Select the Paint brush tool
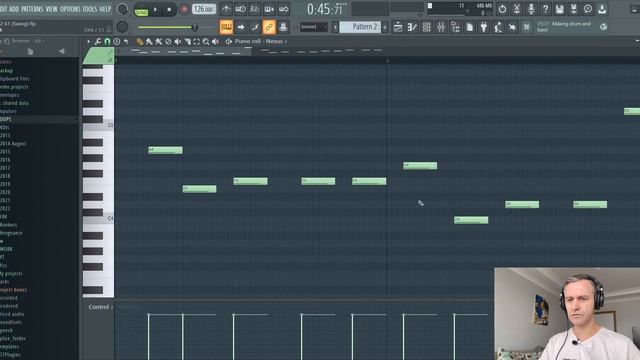Screen dimensions: 640x360 [x=149, y=42]
